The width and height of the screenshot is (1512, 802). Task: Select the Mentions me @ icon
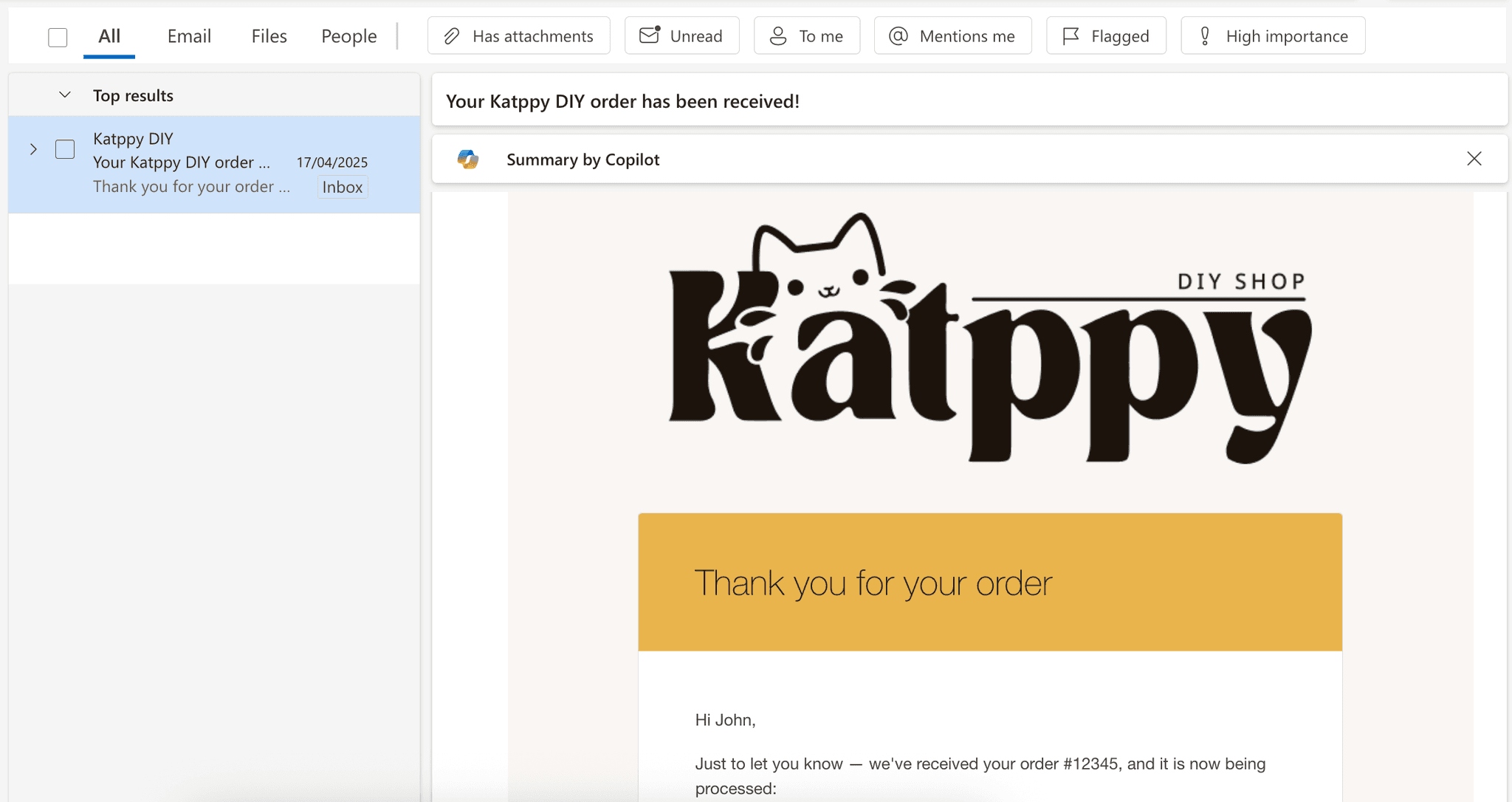point(898,35)
